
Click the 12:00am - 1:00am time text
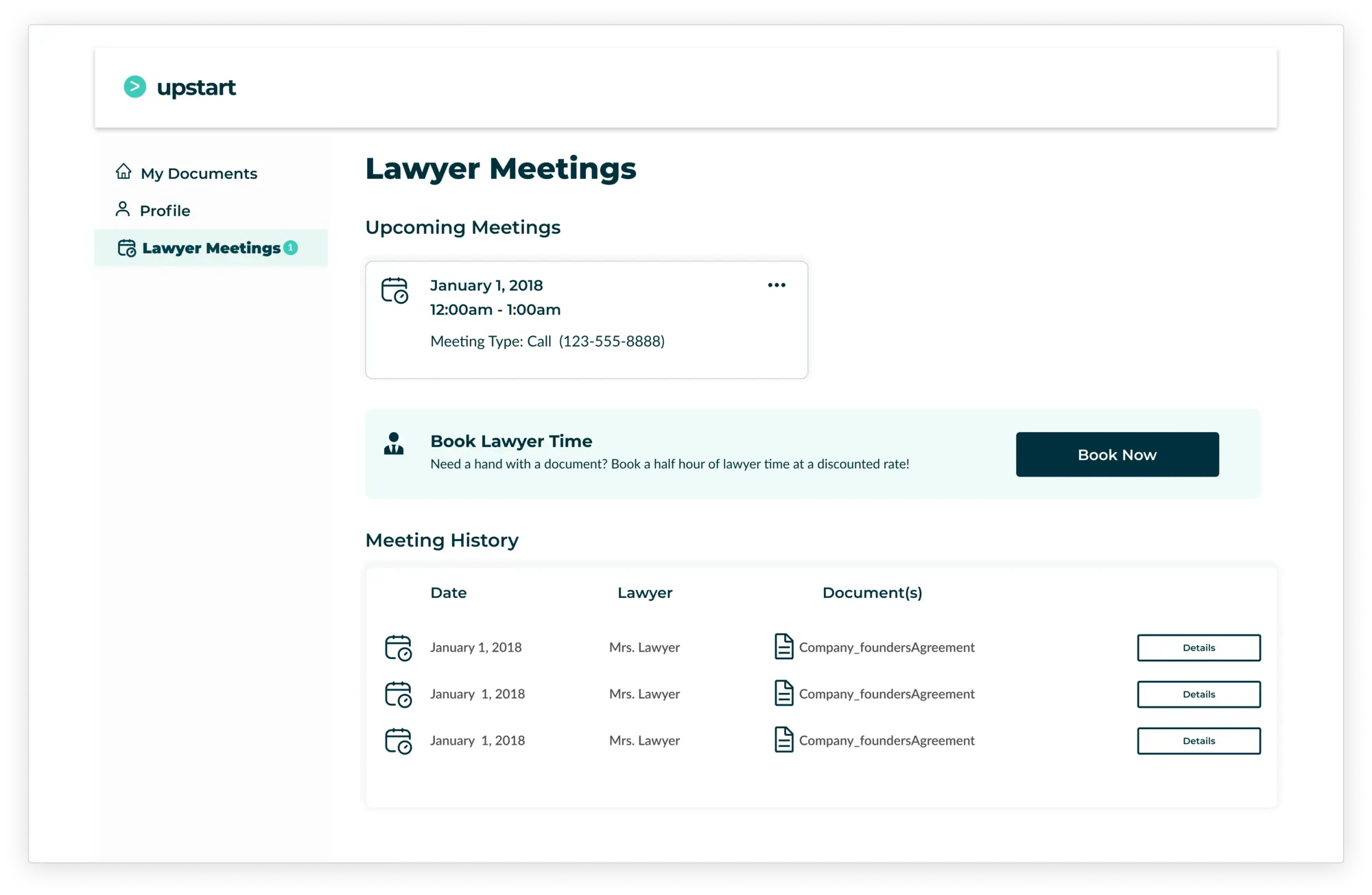(495, 309)
